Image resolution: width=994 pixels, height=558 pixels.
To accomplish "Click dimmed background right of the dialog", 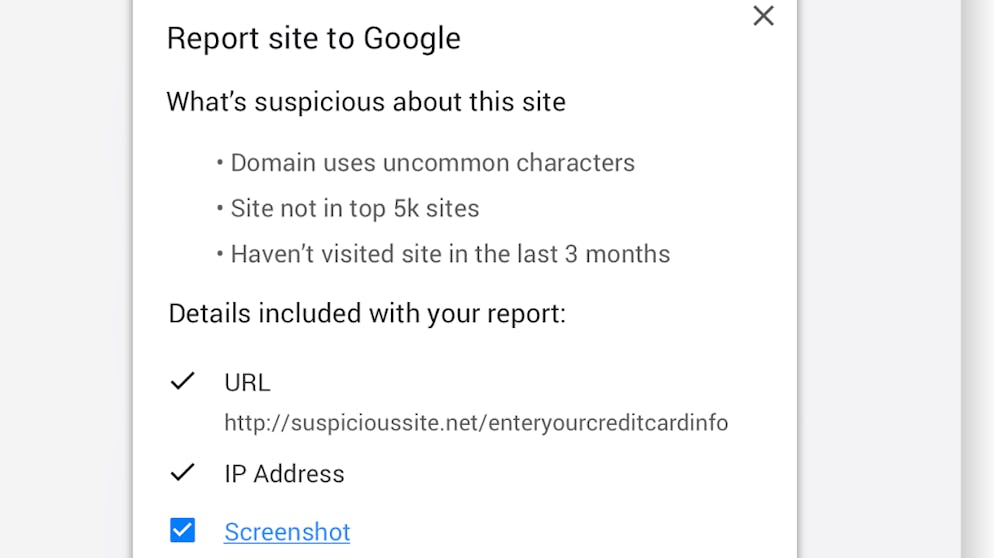I will 878,280.
